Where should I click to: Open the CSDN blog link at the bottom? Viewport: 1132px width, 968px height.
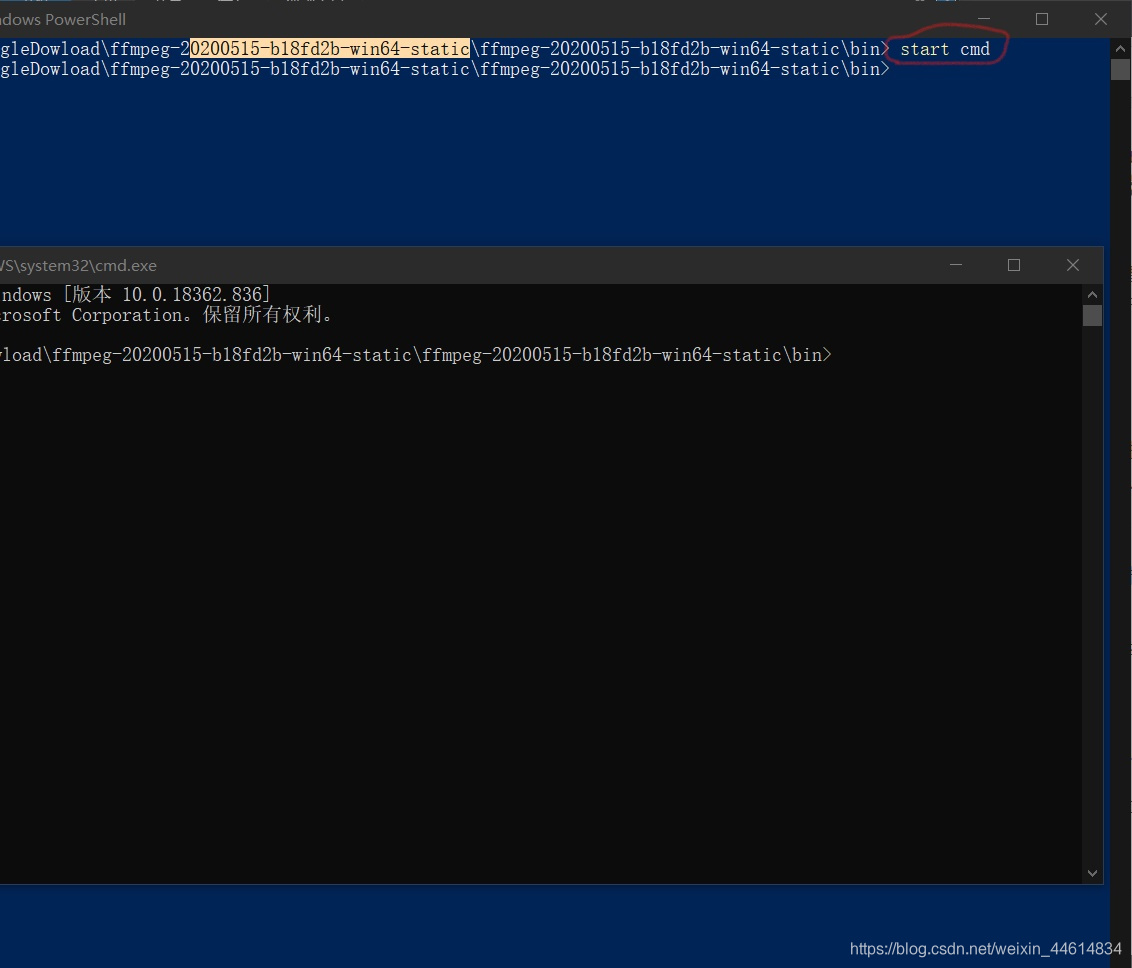pyautogui.click(x=985, y=948)
